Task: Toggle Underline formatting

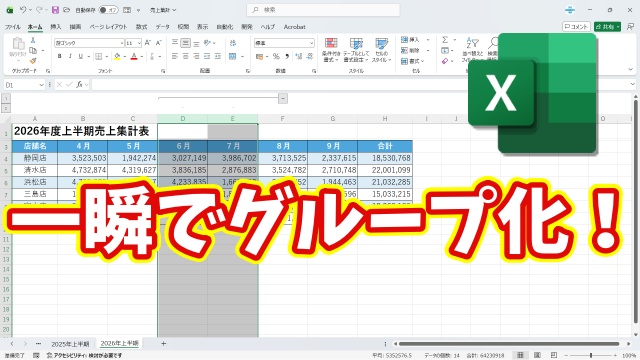Action: click(81, 56)
